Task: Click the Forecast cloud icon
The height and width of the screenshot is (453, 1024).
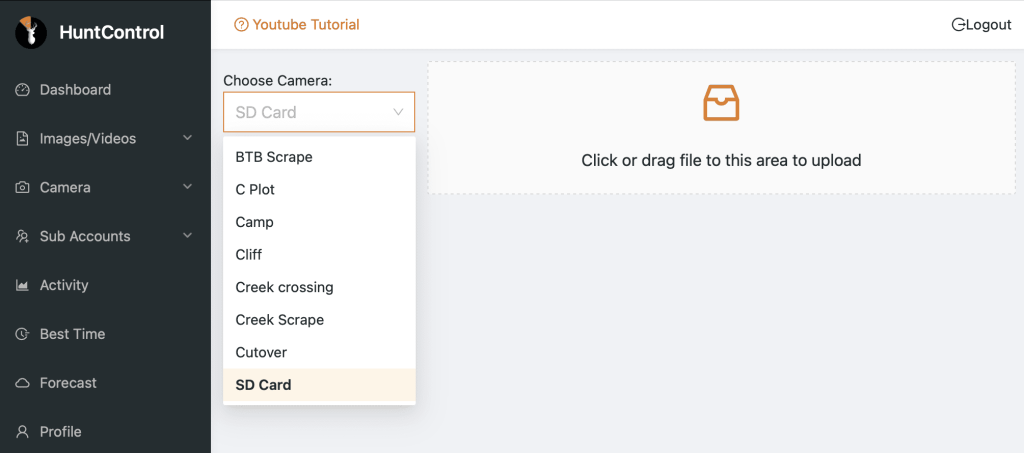Action: click(x=23, y=384)
